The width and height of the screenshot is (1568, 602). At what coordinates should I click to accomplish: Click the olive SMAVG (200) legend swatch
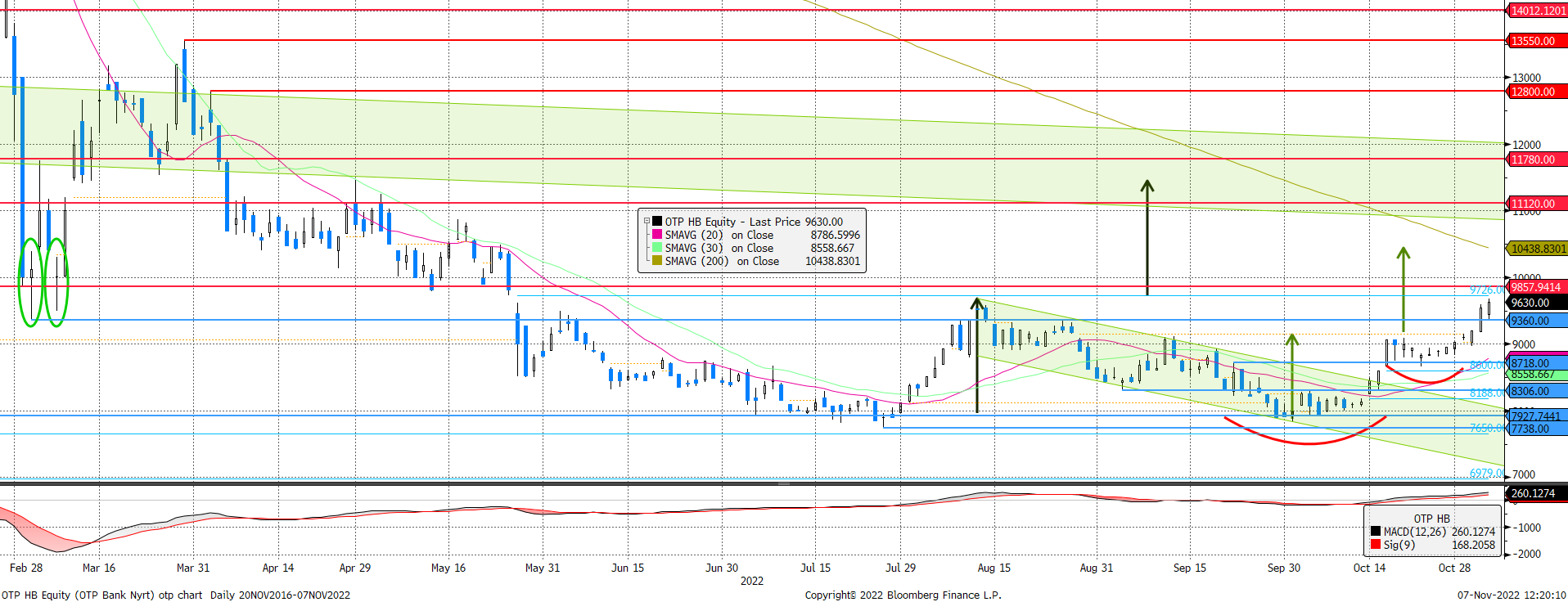click(x=657, y=261)
